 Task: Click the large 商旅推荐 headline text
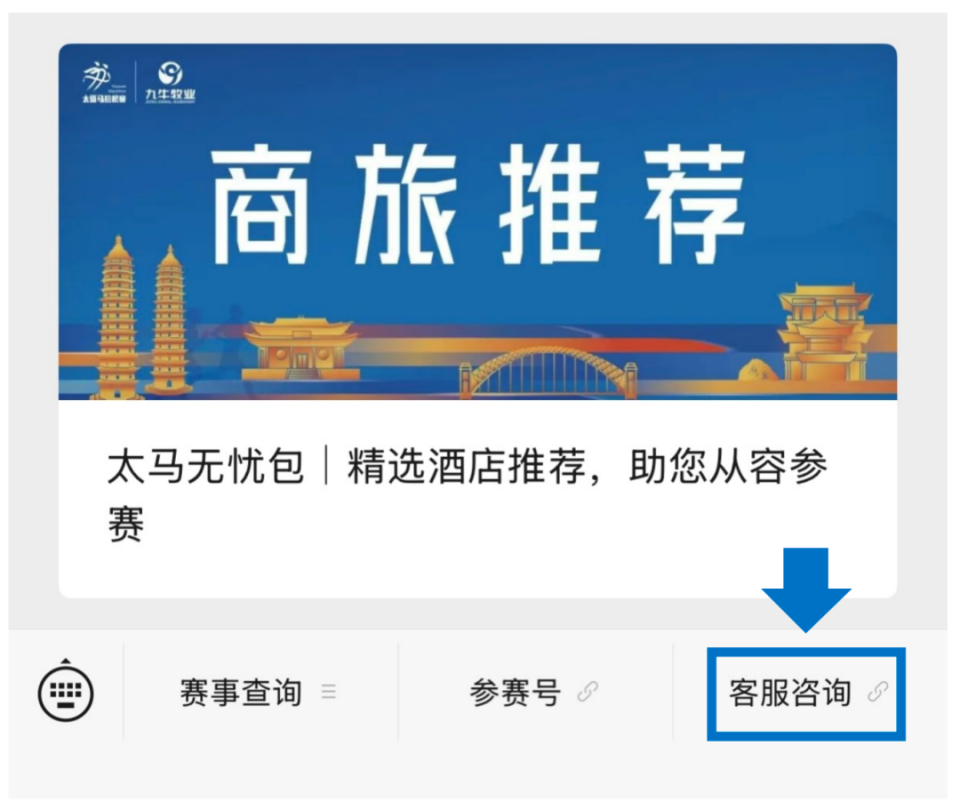pos(478,204)
